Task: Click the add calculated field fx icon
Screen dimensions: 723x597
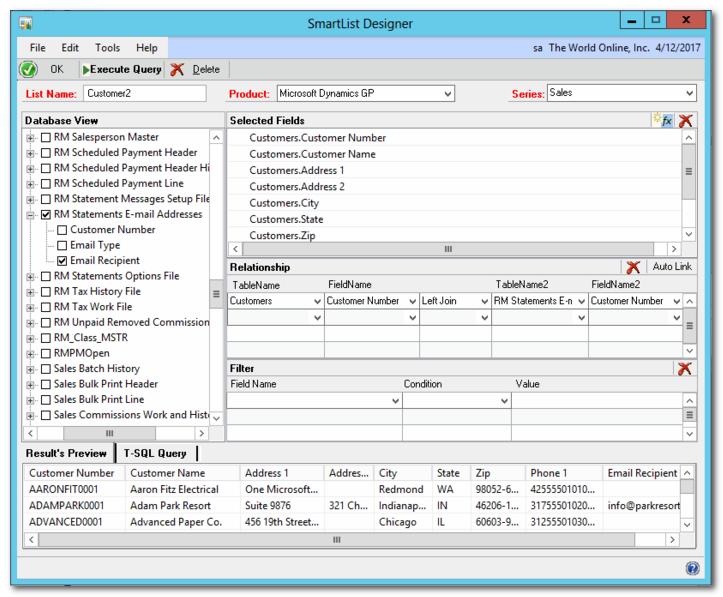Action: (x=663, y=120)
